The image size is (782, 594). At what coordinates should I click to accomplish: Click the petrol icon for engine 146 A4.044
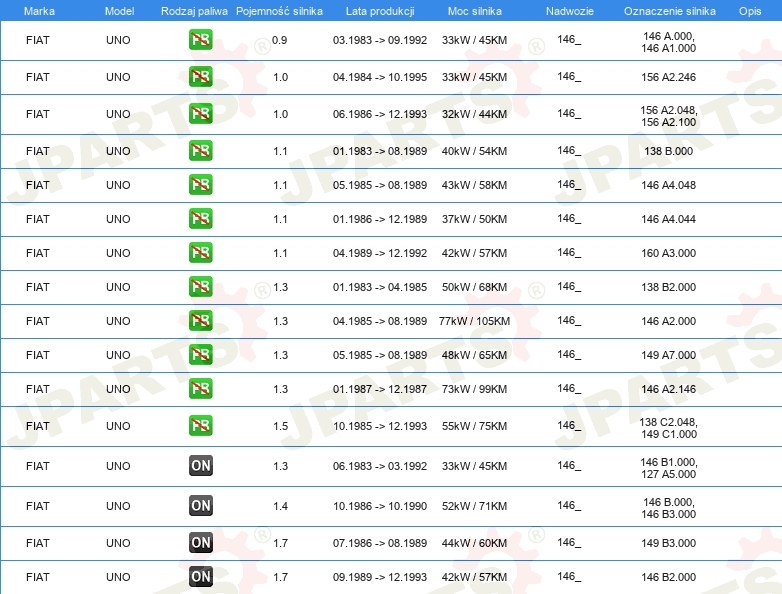tap(200, 218)
